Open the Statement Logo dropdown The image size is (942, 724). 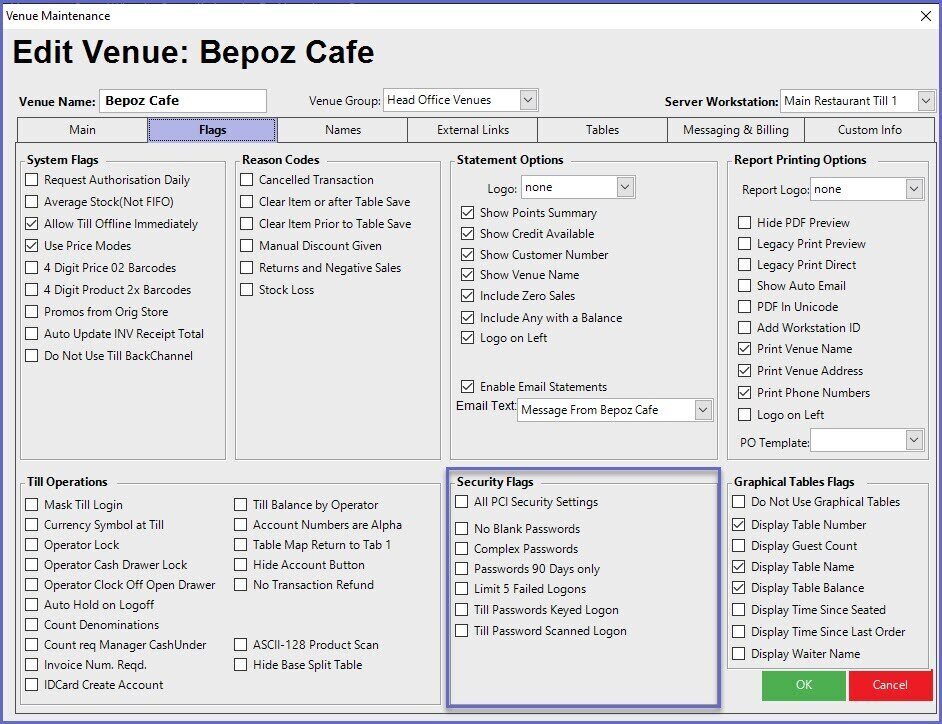(625, 187)
